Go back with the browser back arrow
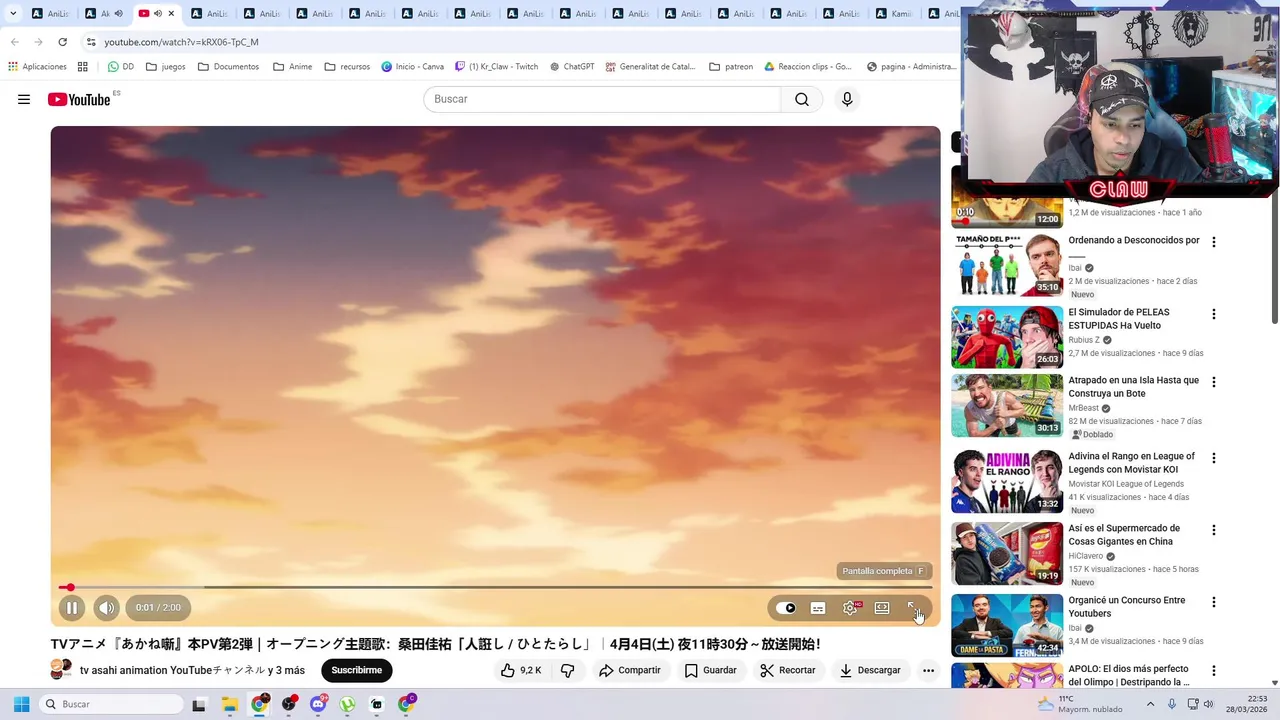This screenshot has height=720, width=1280. 14,42
